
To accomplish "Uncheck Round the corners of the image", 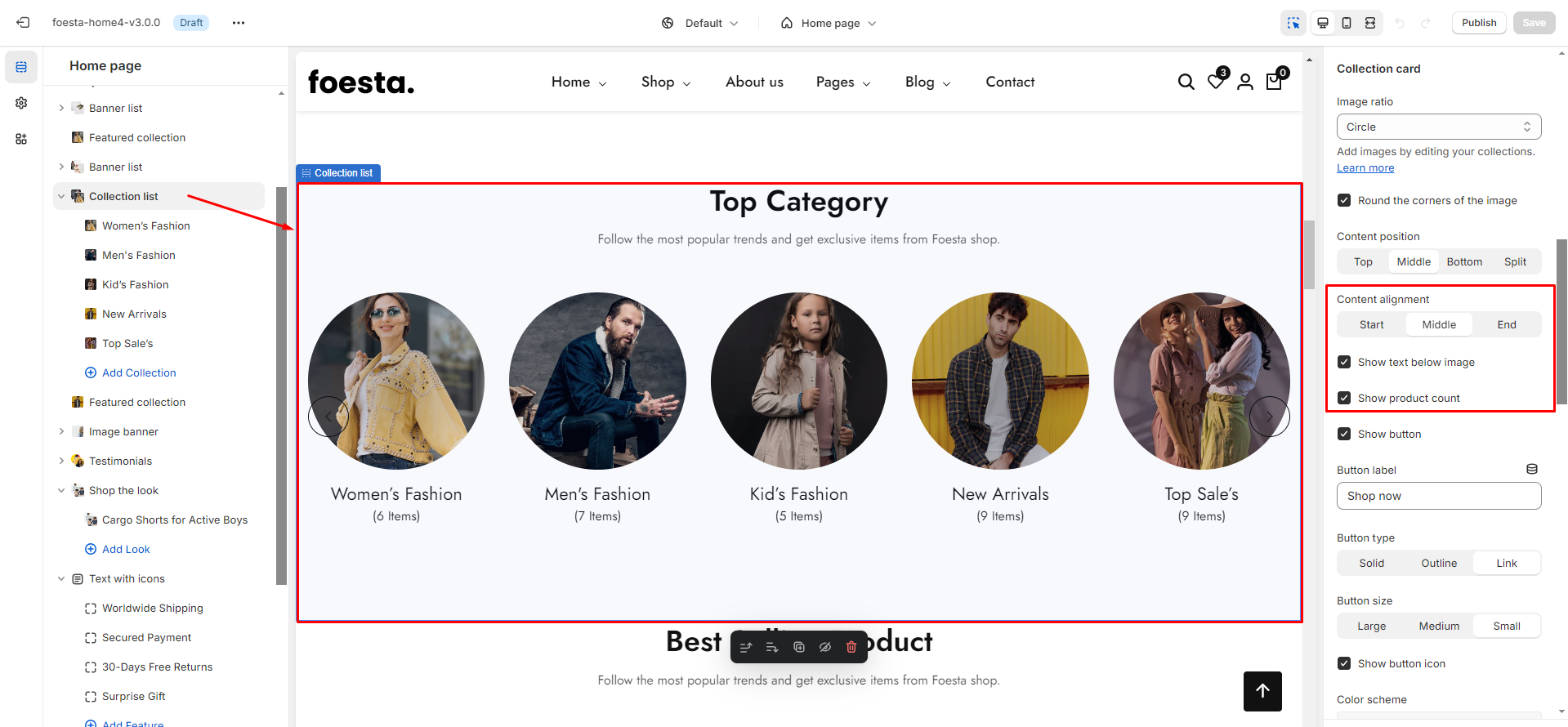I will [x=1344, y=200].
